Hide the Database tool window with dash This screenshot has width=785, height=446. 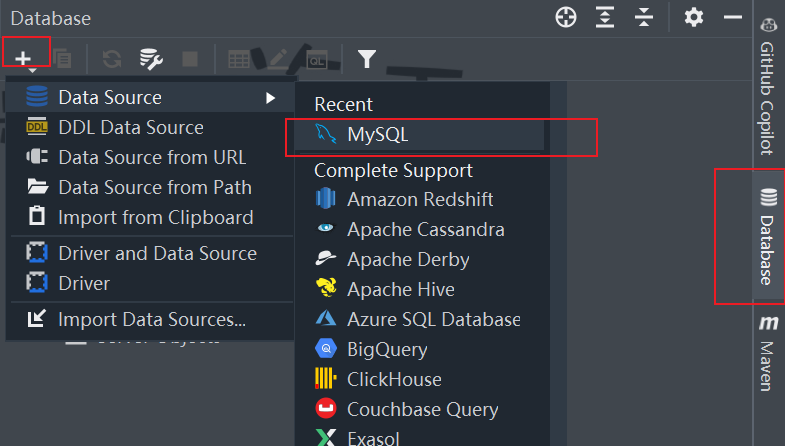point(732,18)
